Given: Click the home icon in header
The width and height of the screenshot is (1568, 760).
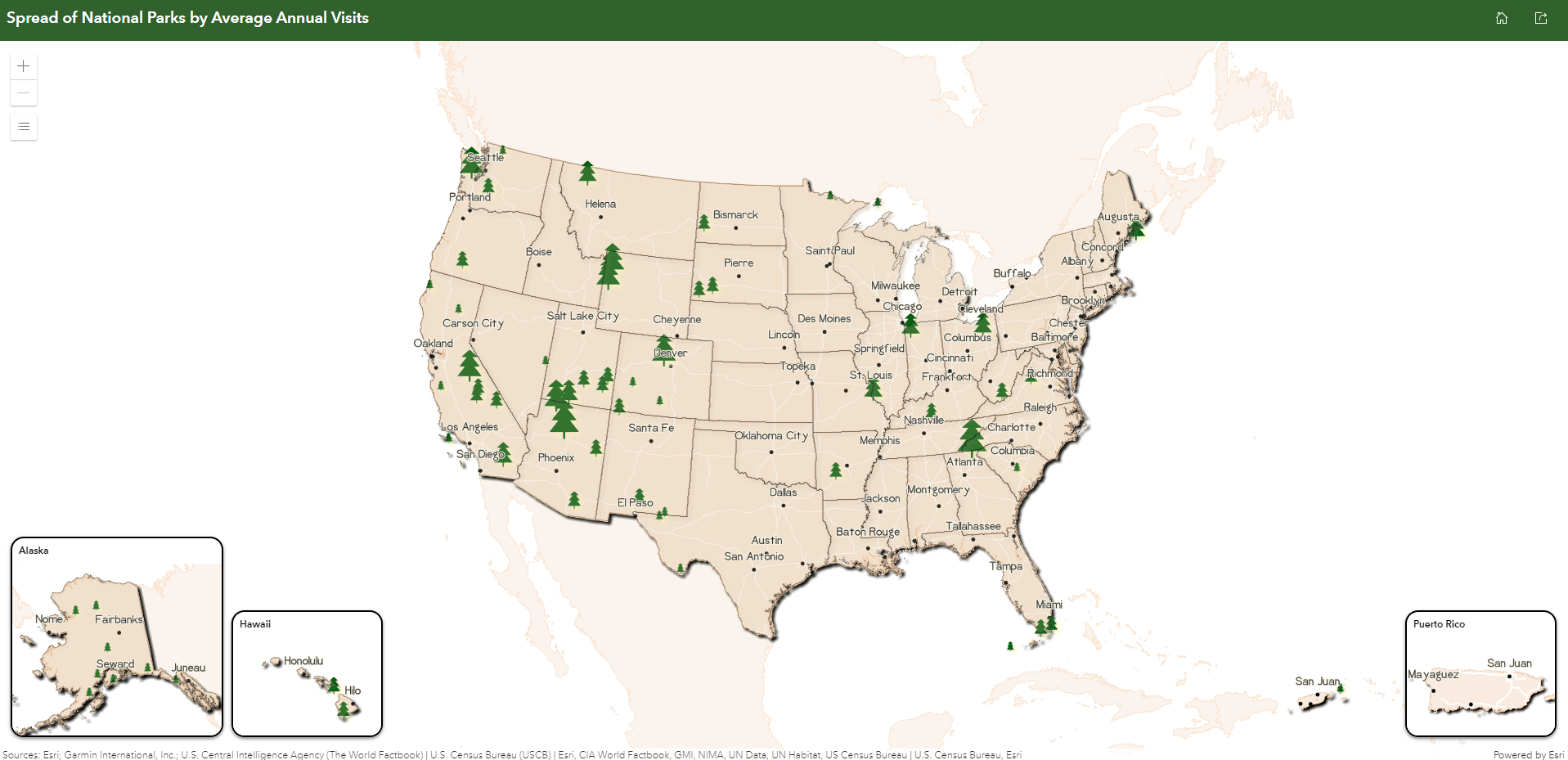Looking at the screenshot, I should 1502,18.
